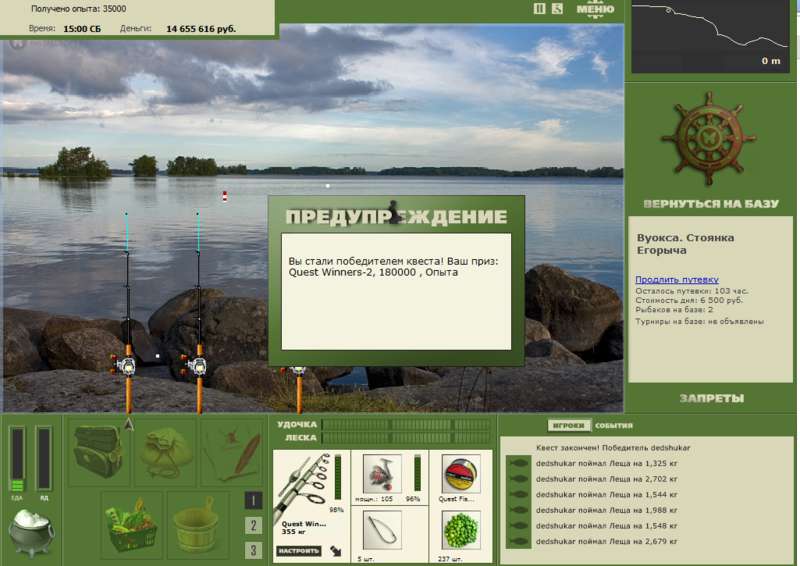Open the МЕНЮ dropdown

click(596, 10)
